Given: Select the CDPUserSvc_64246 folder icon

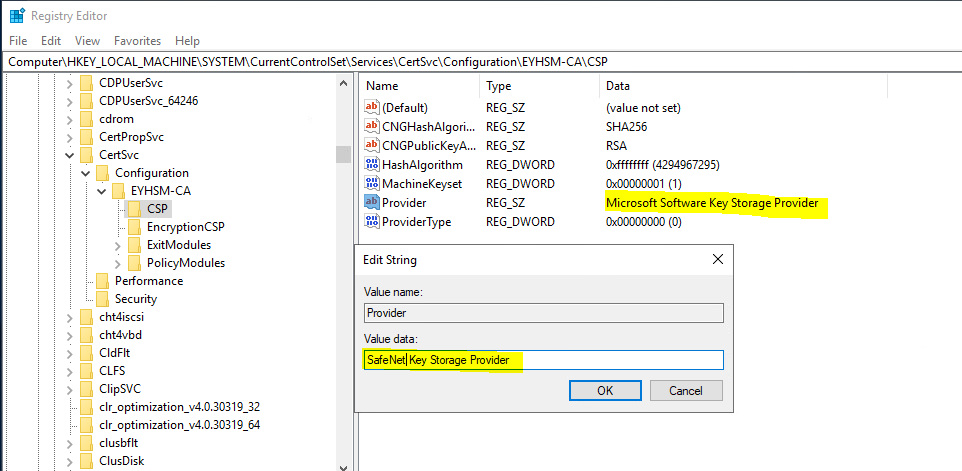Looking at the screenshot, I should (x=87, y=101).
